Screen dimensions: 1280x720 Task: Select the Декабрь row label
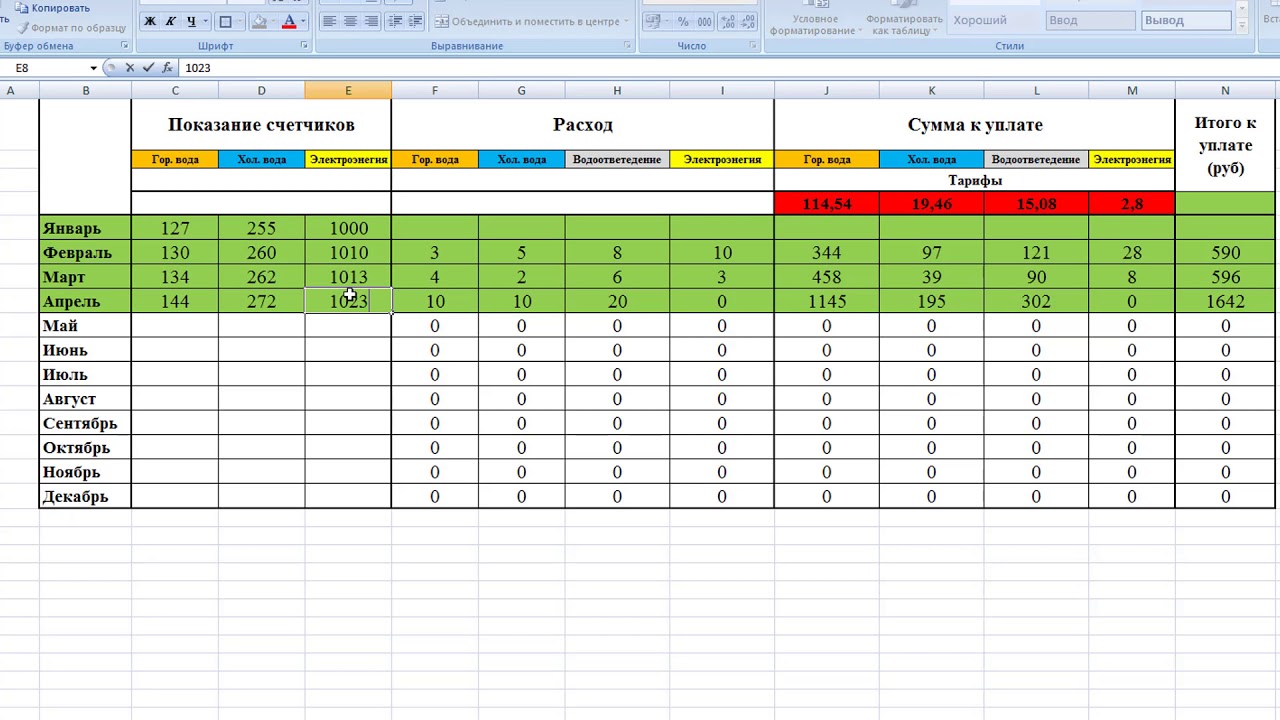(85, 496)
